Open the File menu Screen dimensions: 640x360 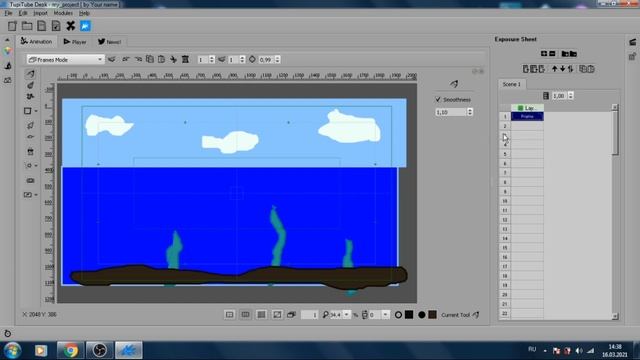[x=8, y=13]
